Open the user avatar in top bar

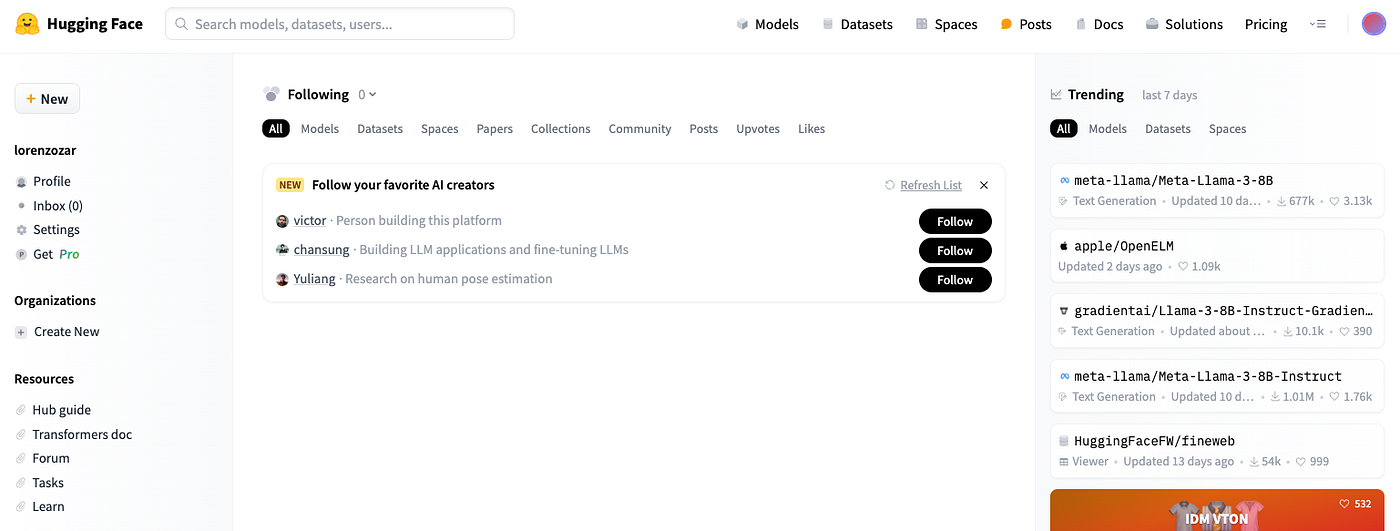(x=1374, y=24)
